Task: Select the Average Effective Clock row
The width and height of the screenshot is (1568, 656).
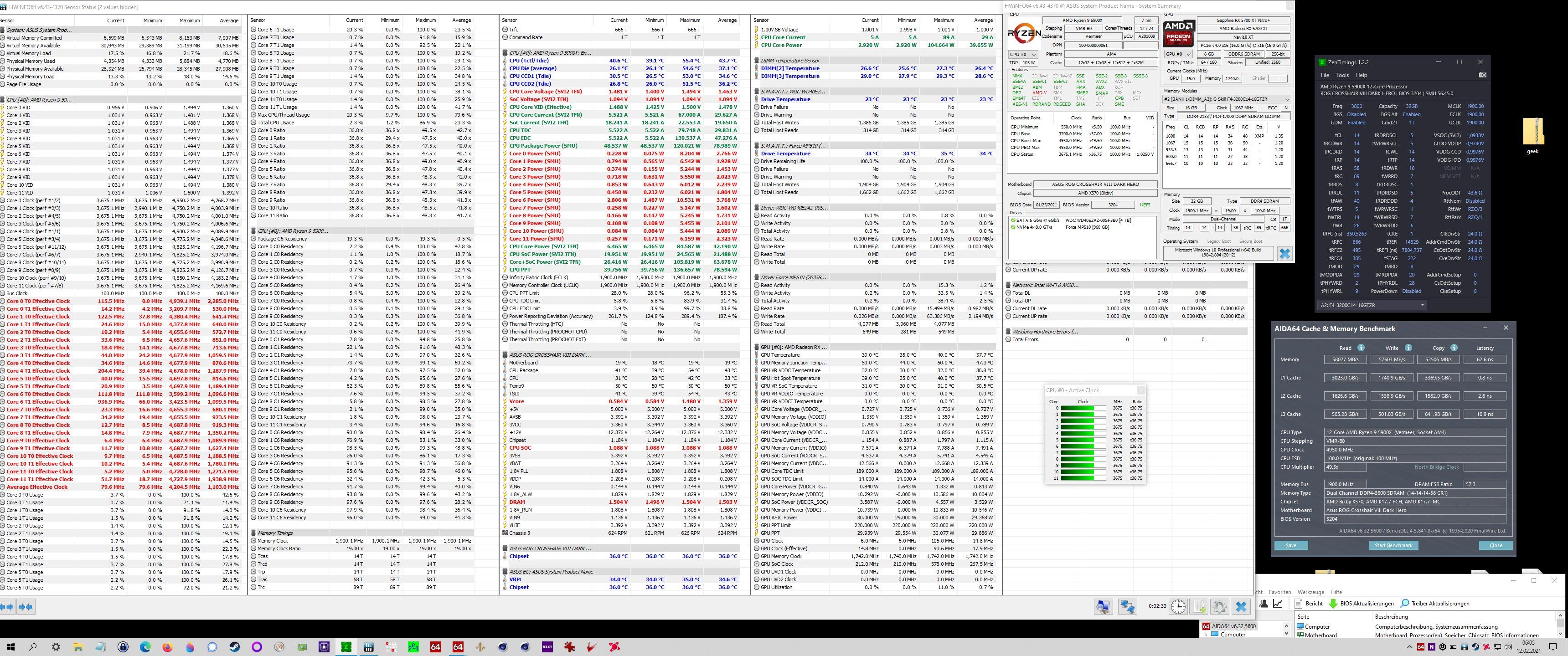Action: click(121, 487)
